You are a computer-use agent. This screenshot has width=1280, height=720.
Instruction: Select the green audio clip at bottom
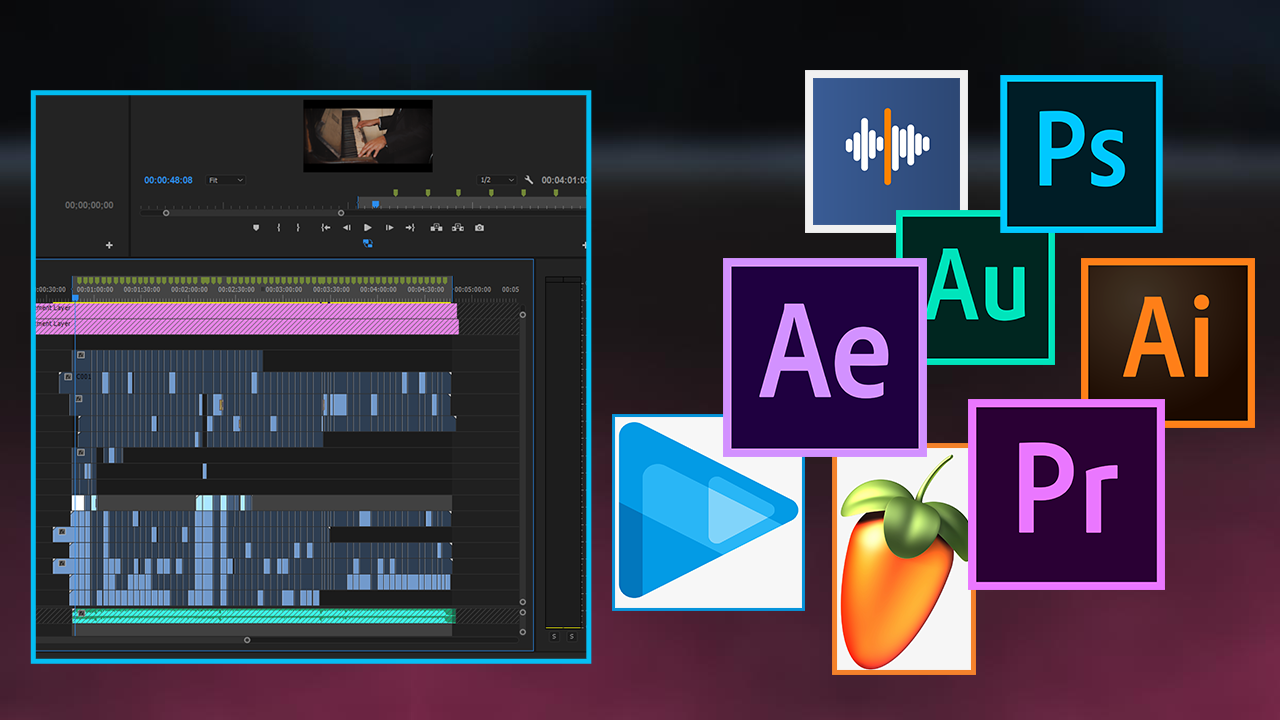[264, 615]
